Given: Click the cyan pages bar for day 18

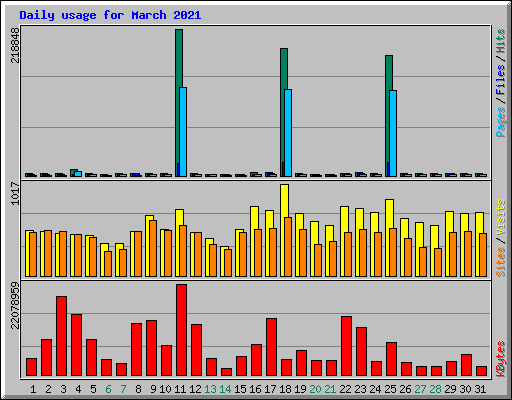Looking at the screenshot, I should coord(288,133).
